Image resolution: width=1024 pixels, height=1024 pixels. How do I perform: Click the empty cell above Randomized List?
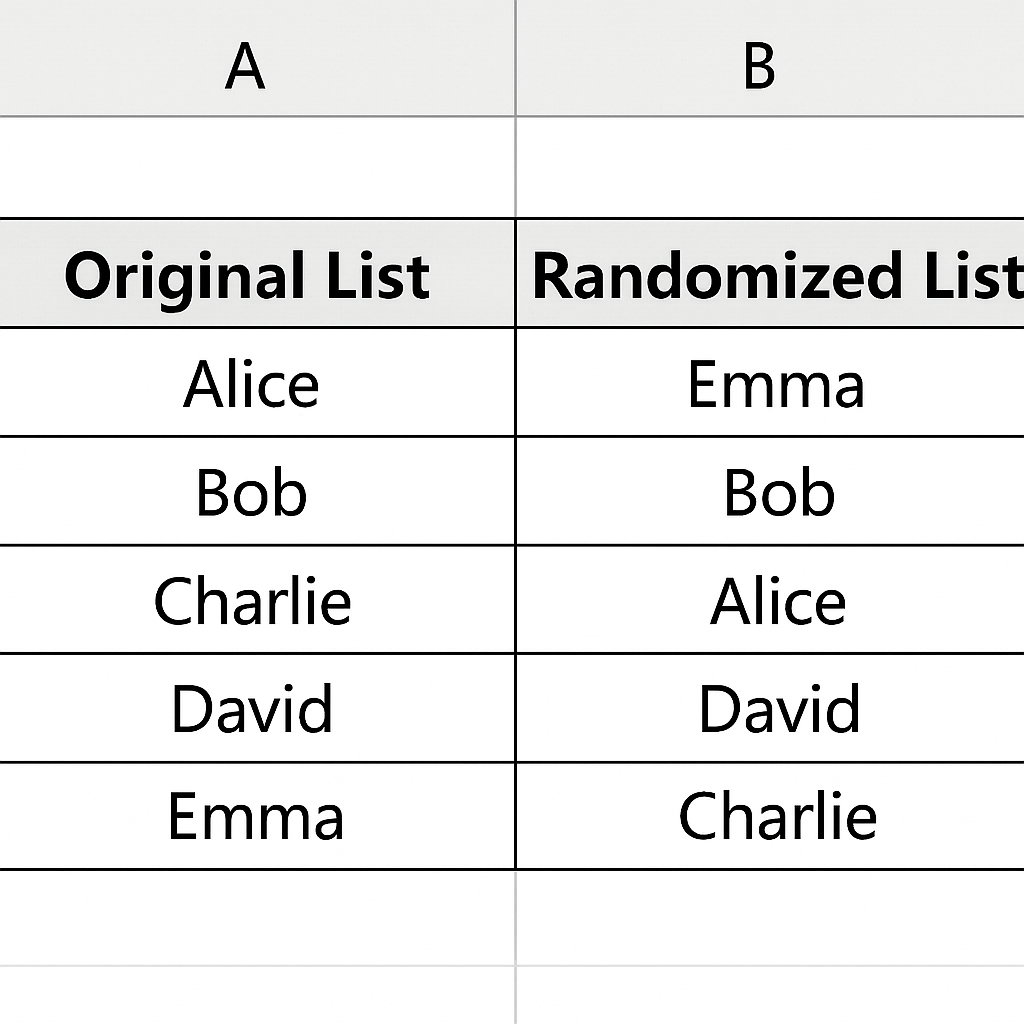click(770, 167)
